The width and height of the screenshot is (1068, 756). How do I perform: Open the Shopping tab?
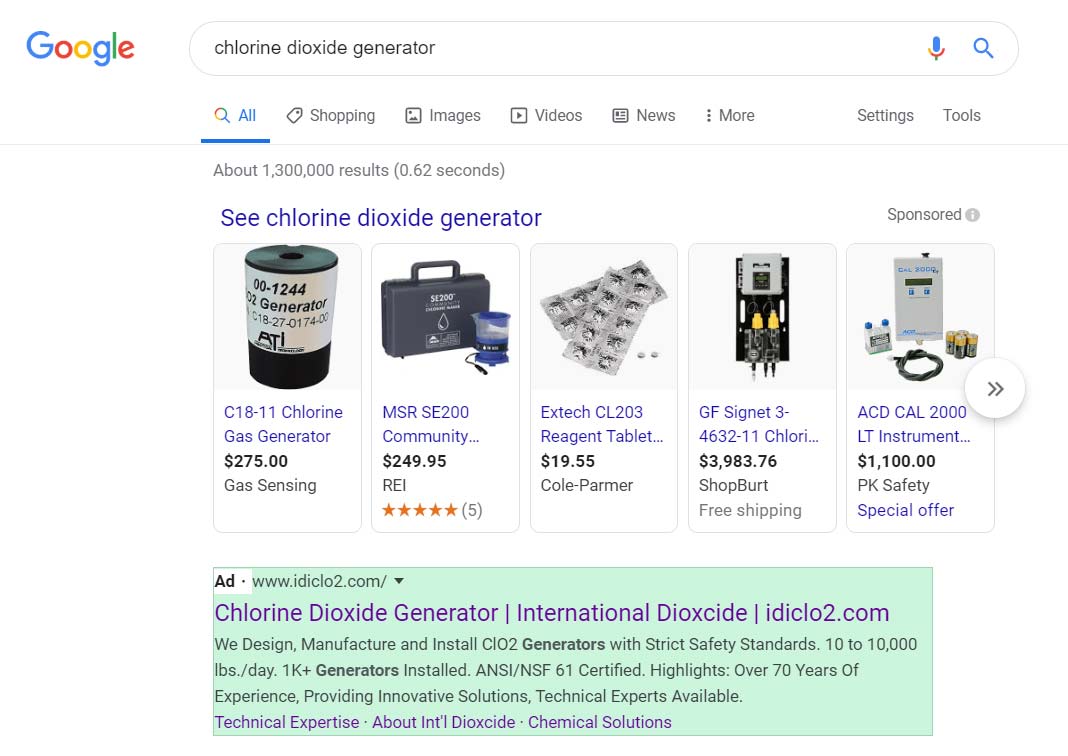pyautogui.click(x=330, y=116)
